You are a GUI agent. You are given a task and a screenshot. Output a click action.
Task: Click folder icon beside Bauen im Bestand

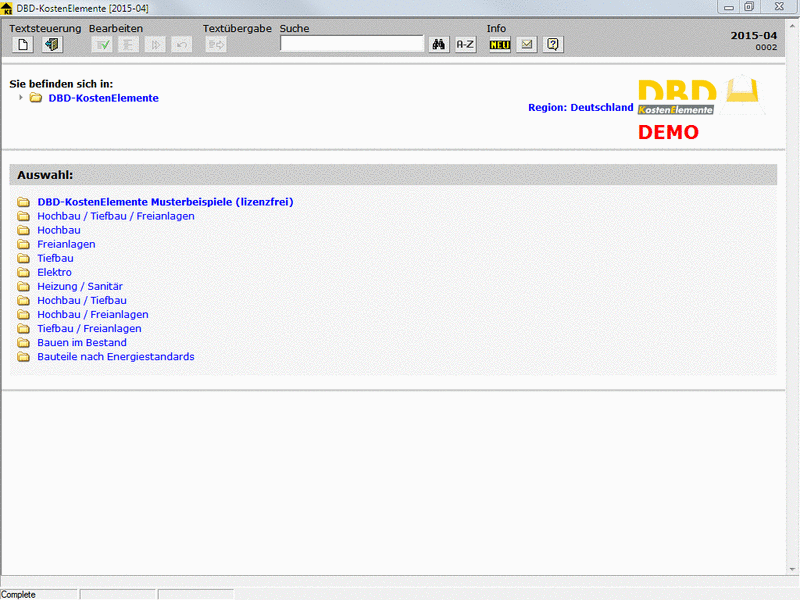23,342
